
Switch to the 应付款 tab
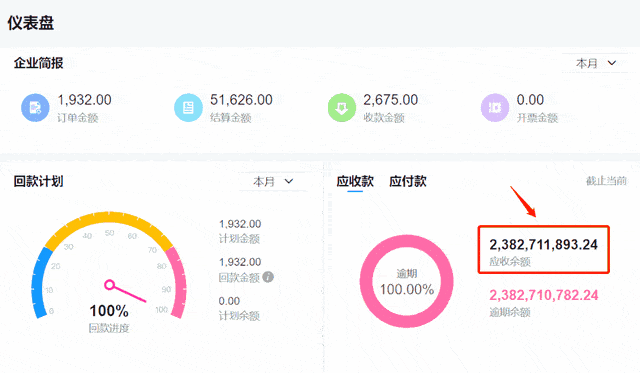click(x=408, y=181)
